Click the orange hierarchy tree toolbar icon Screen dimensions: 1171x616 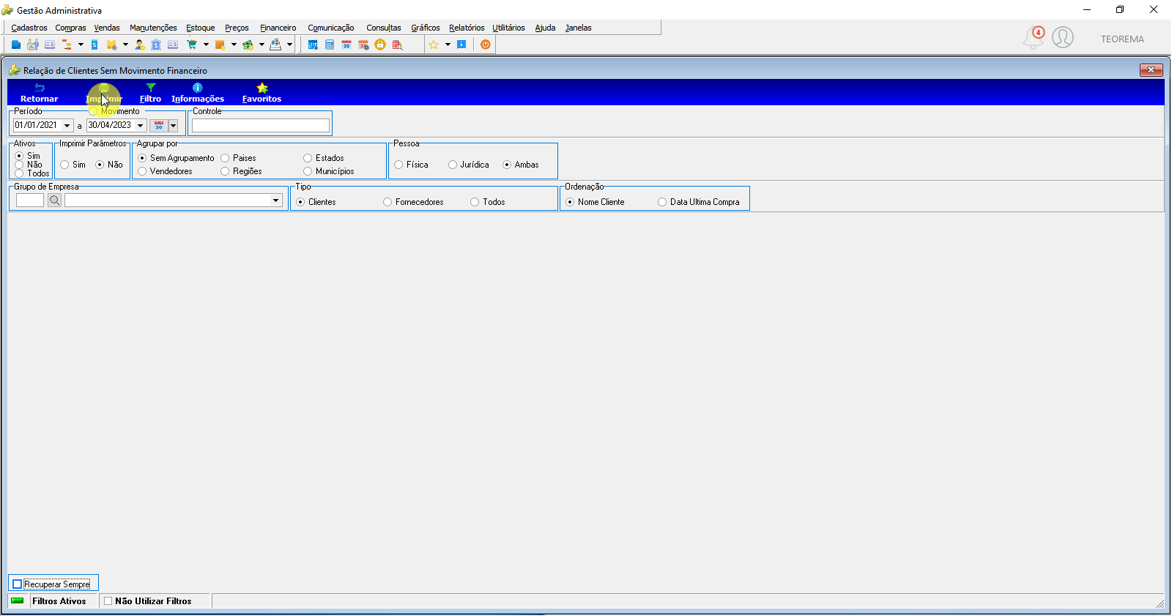pos(66,45)
